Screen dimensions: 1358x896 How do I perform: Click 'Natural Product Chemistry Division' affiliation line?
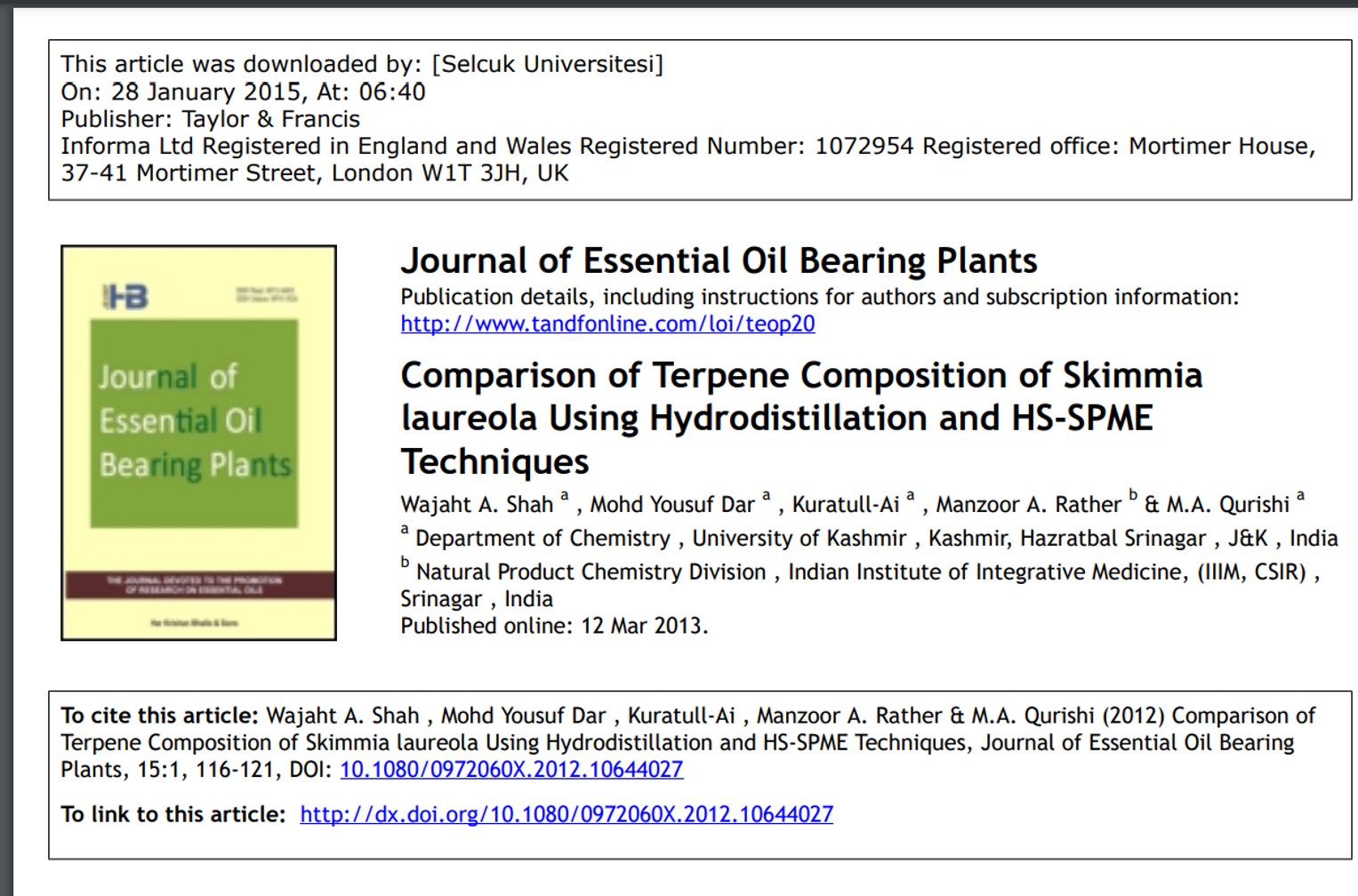[x=591, y=572]
